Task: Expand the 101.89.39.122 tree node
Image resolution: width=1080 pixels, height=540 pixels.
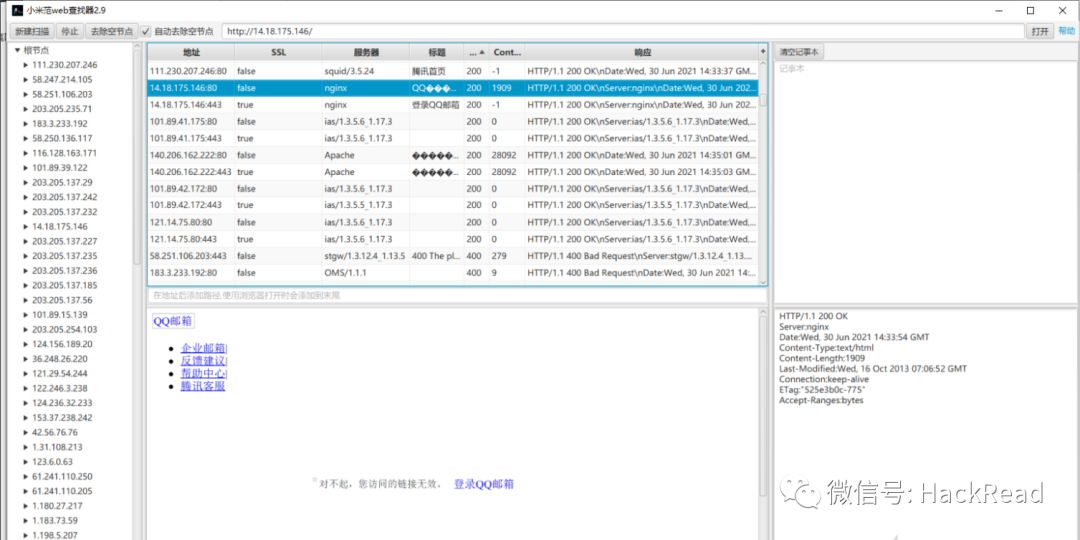Action: click(26, 168)
